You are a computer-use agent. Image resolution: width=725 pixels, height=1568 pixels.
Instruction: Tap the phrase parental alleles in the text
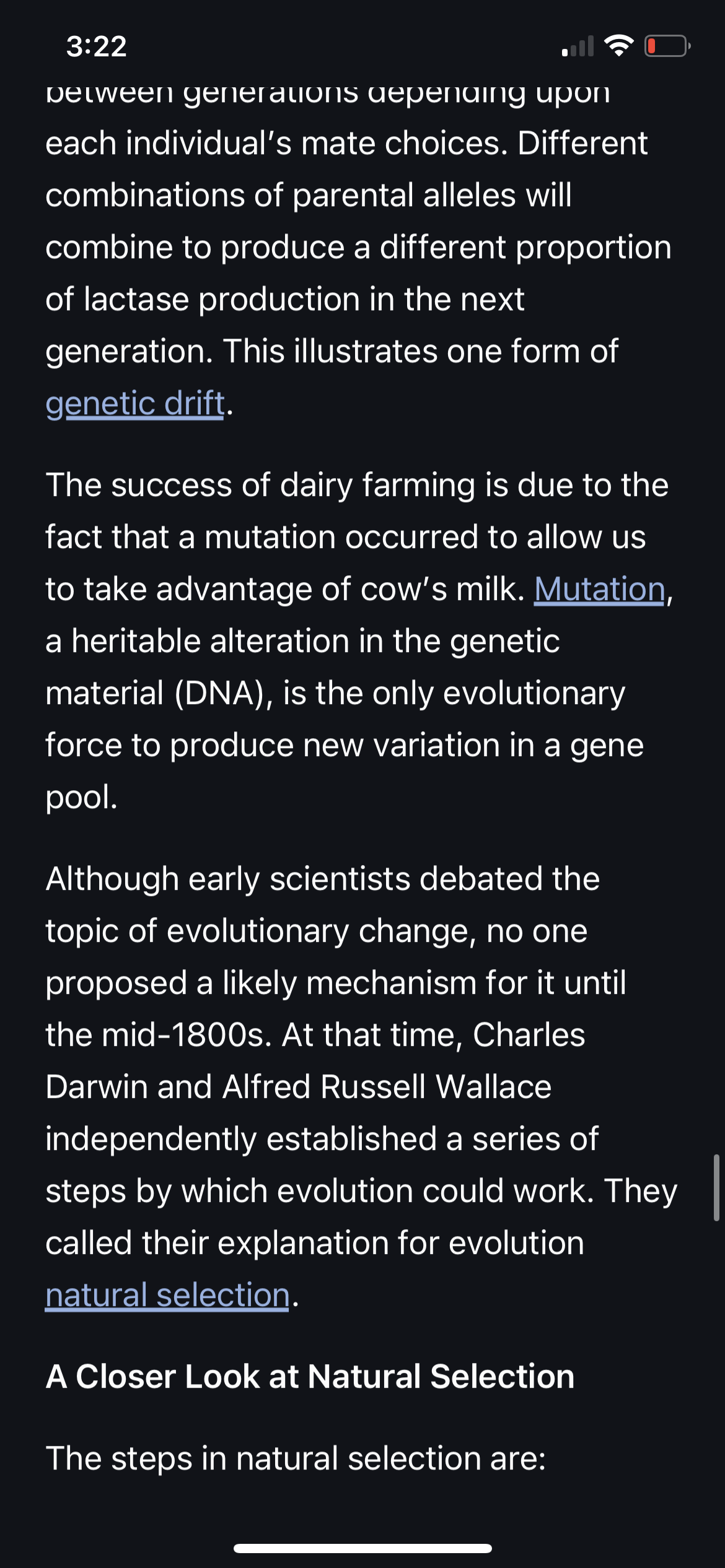[x=404, y=195]
